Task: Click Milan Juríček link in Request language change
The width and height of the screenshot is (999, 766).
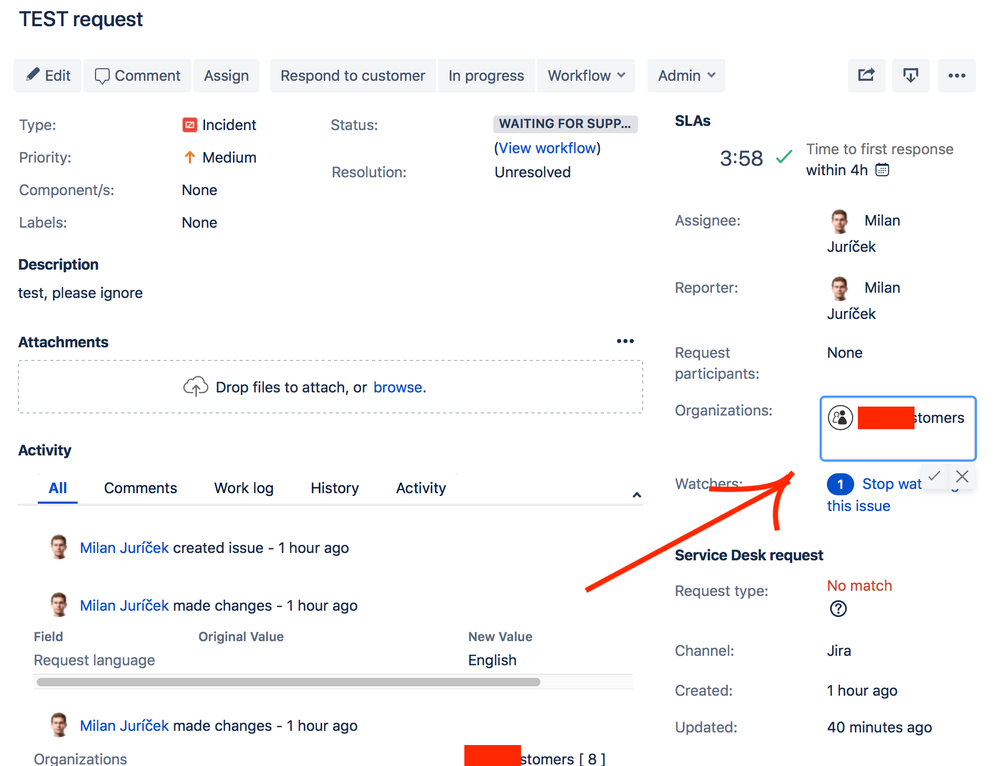Action: point(124,606)
